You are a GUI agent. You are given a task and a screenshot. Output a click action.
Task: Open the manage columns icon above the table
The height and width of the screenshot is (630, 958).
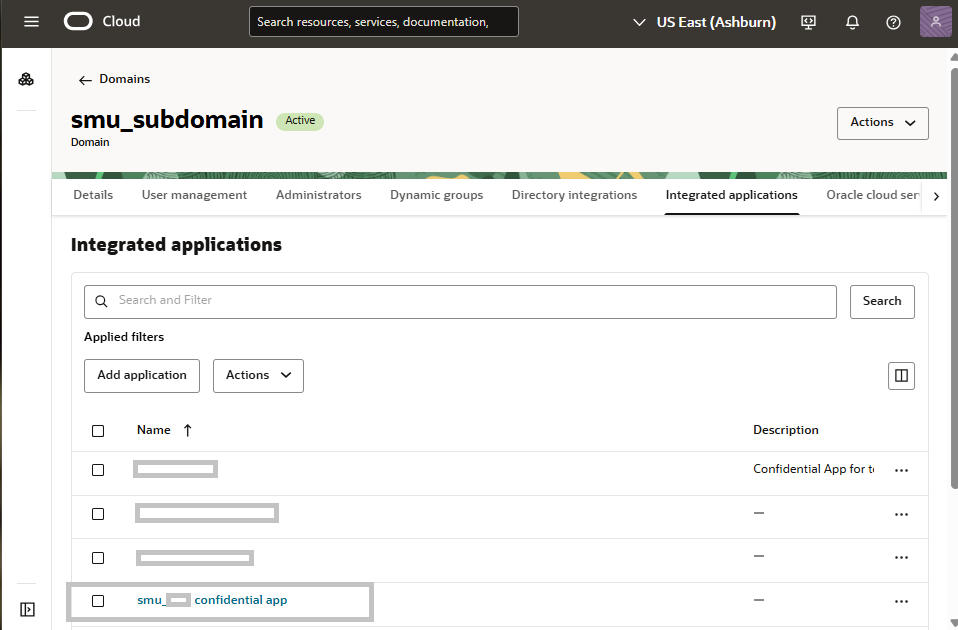[901, 375]
